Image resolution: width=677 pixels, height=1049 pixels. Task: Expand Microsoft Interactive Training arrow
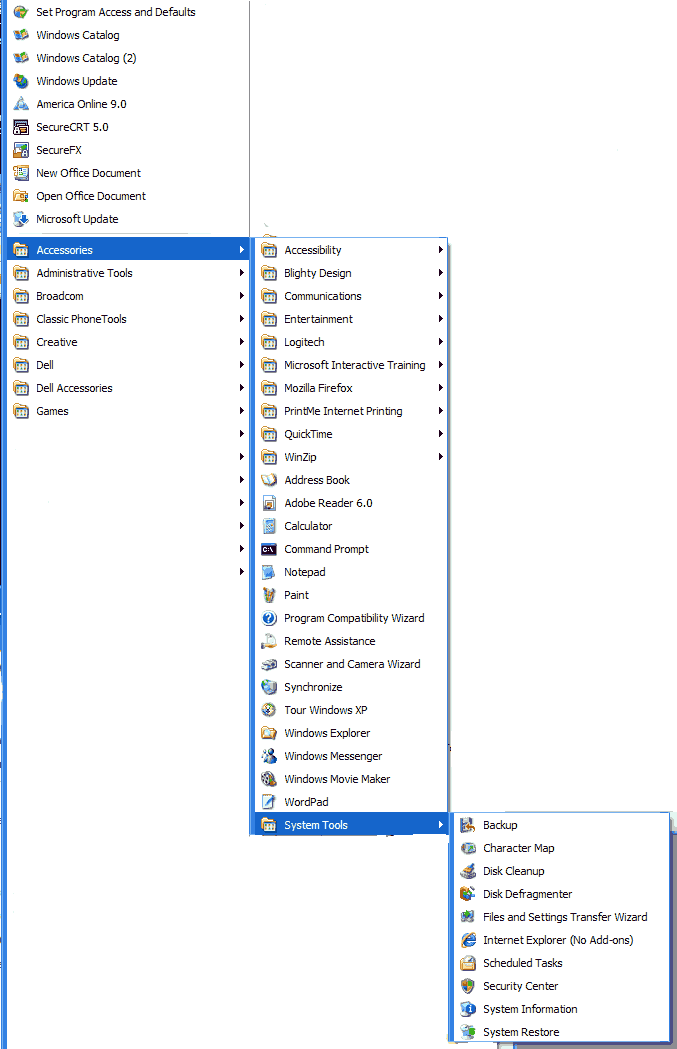coord(441,365)
